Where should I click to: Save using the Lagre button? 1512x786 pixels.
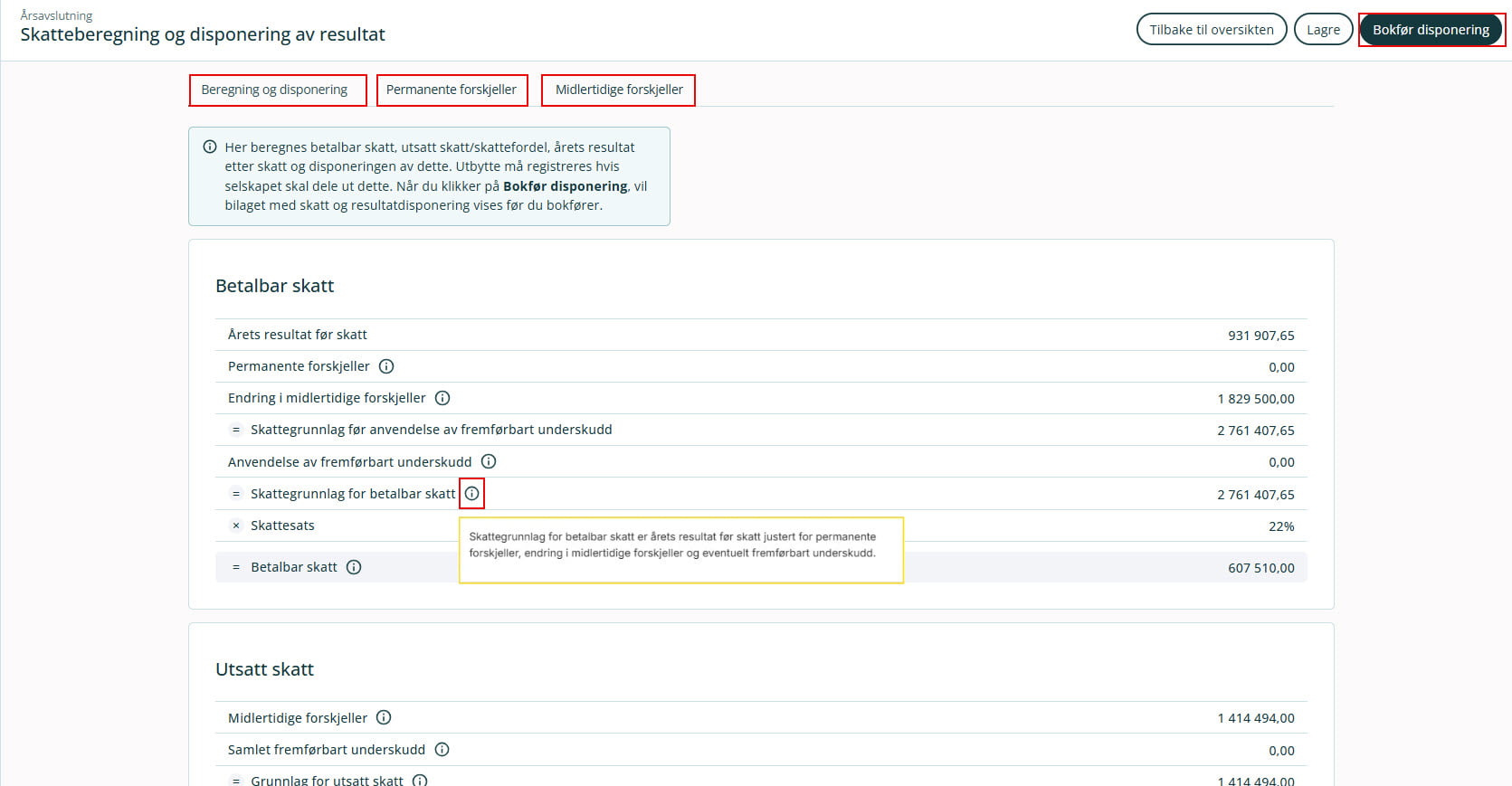pos(1323,29)
